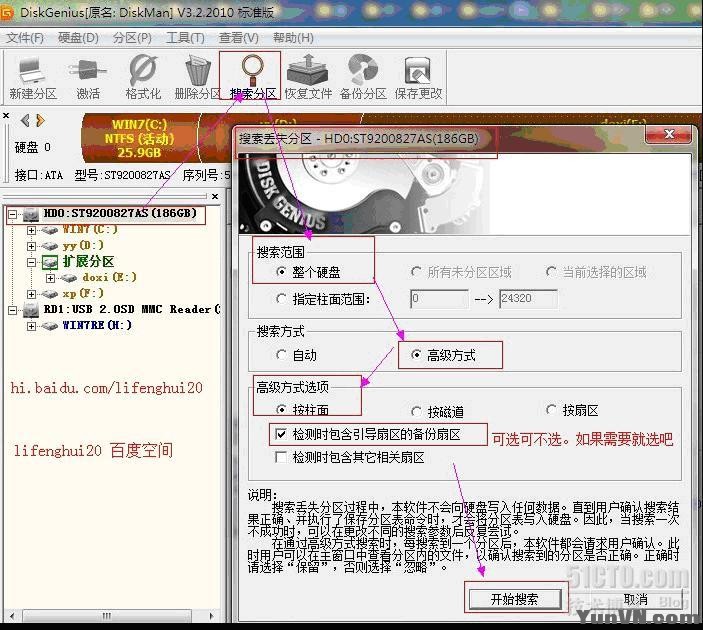This screenshot has height=630, width=703.
Task: Click the 删除分区 trash icon
Action: click(198, 70)
